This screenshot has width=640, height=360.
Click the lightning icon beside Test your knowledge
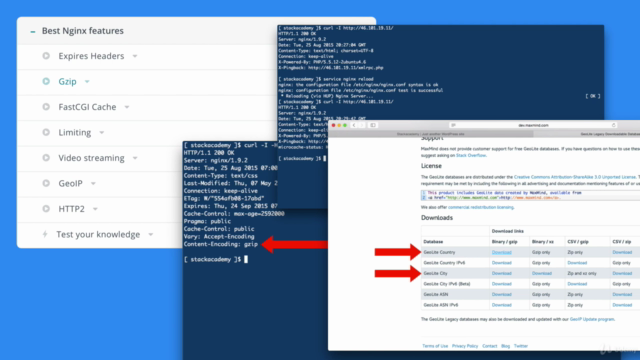[x=45, y=234]
